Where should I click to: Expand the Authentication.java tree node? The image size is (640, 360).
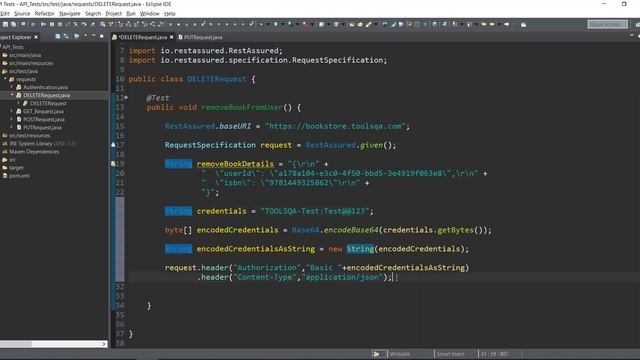(x=12, y=87)
